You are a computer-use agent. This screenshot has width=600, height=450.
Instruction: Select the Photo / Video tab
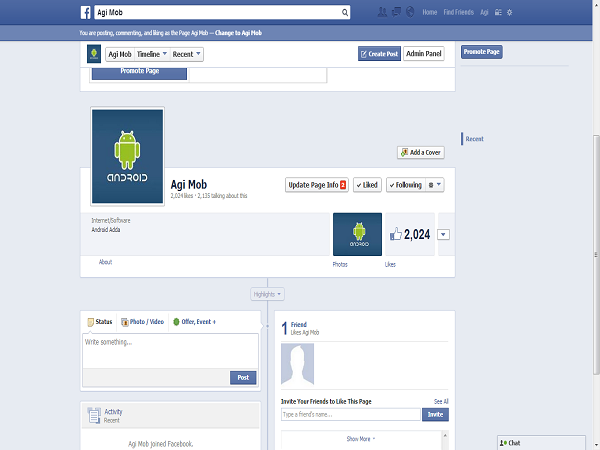click(142, 322)
